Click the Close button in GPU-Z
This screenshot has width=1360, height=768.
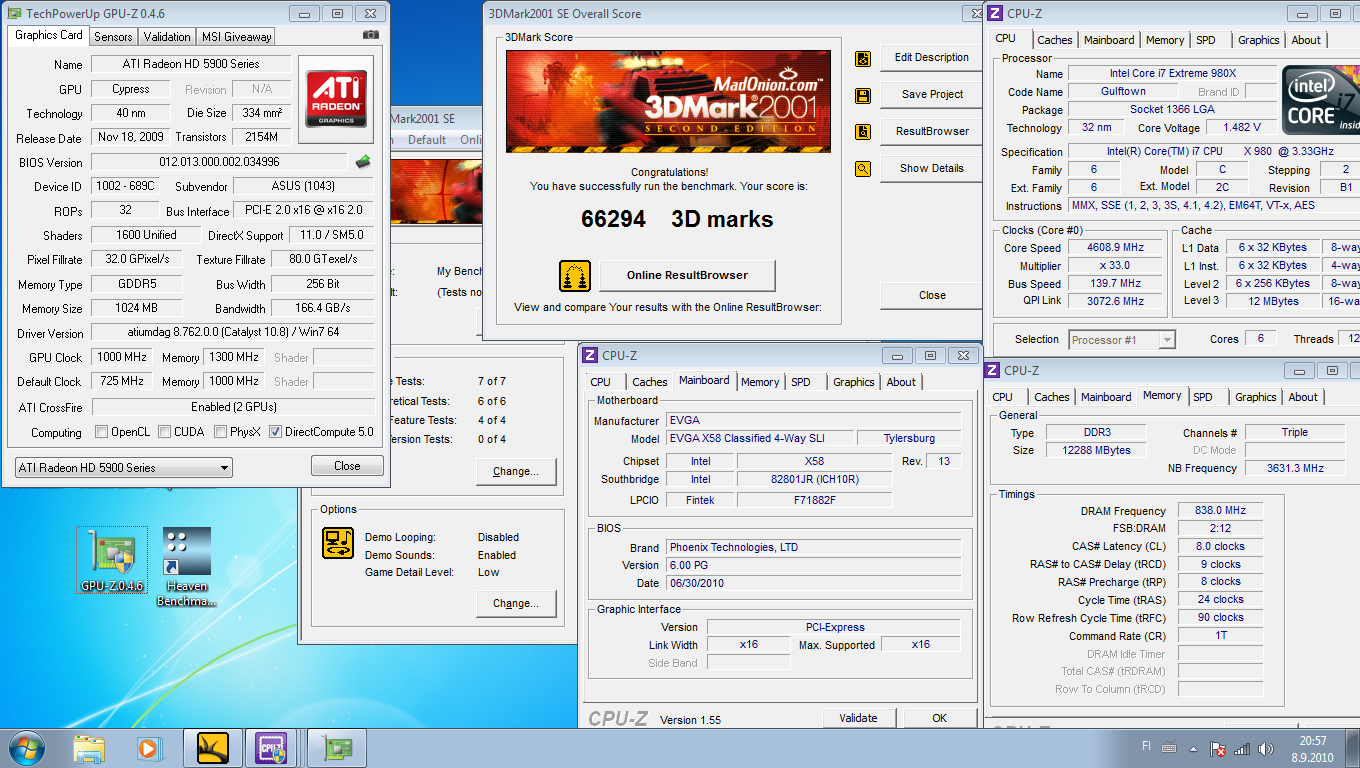(x=347, y=466)
